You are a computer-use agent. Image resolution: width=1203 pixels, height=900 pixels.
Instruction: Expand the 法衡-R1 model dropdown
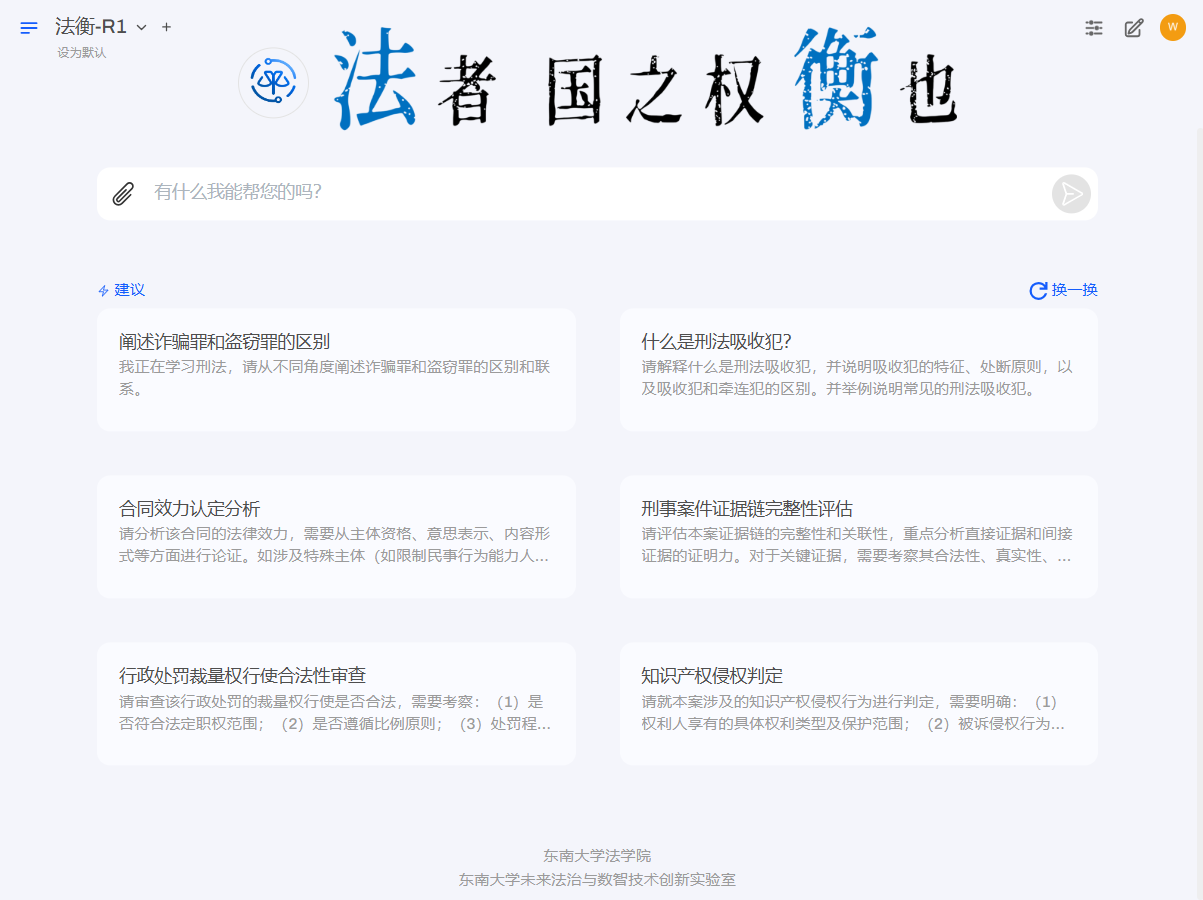[x=141, y=28]
